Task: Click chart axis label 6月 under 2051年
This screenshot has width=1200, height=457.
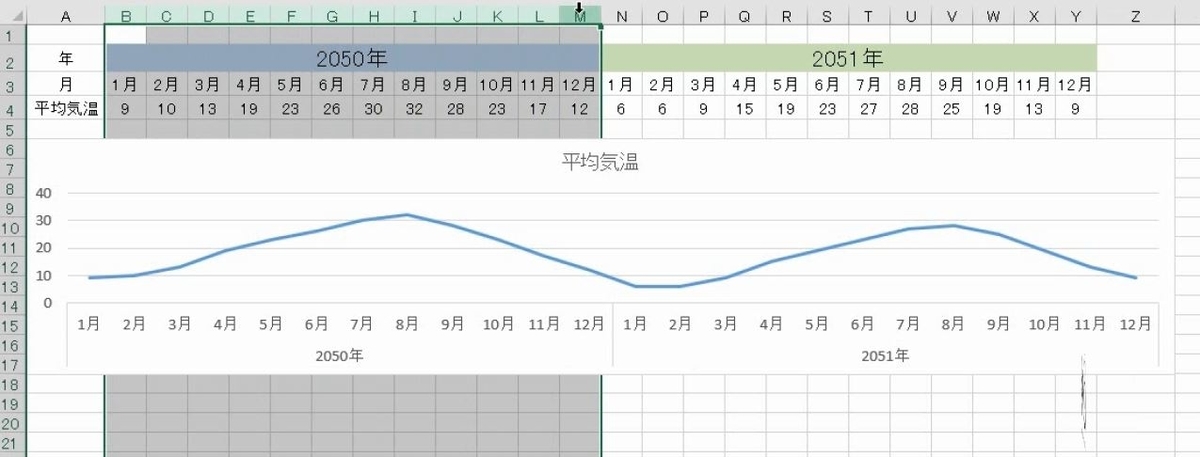Action: (x=863, y=324)
